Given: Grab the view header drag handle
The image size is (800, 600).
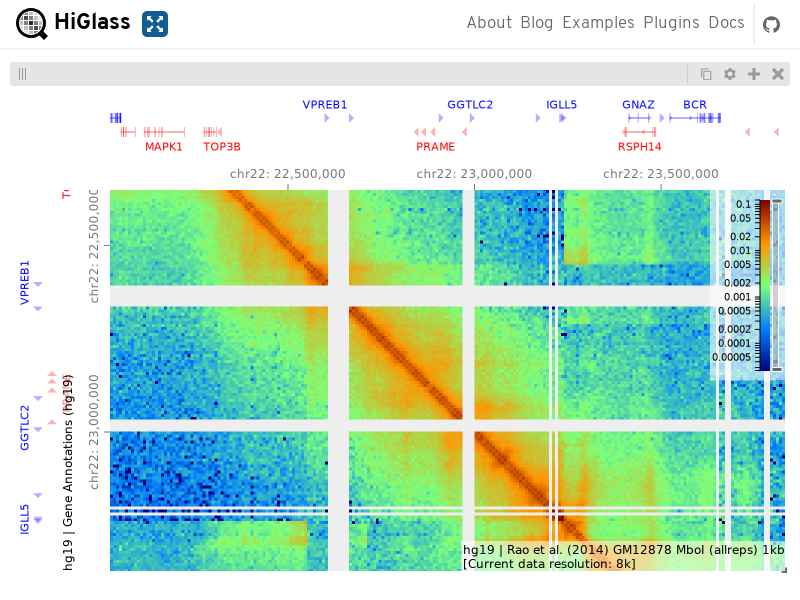Looking at the screenshot, I should click(x=22, y=74).
